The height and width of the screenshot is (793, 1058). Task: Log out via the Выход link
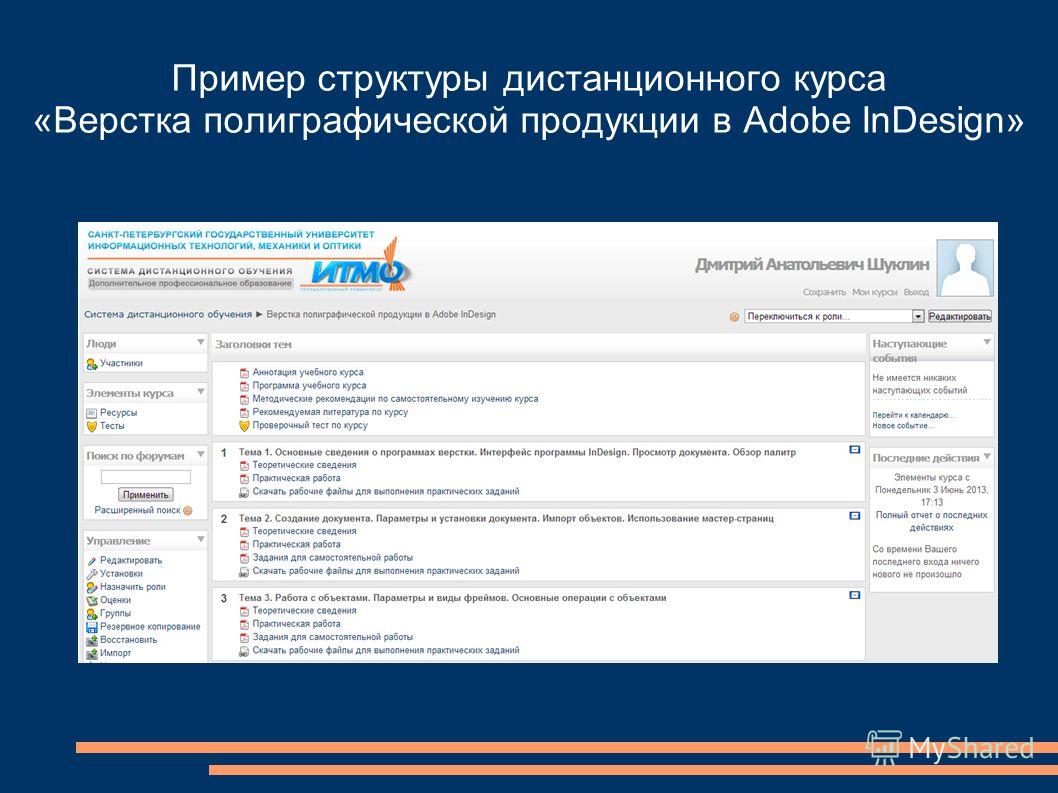(x=916, y=292)
